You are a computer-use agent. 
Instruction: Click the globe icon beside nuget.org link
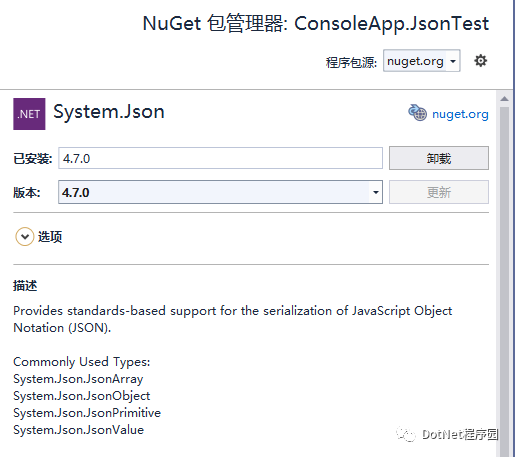417,113
